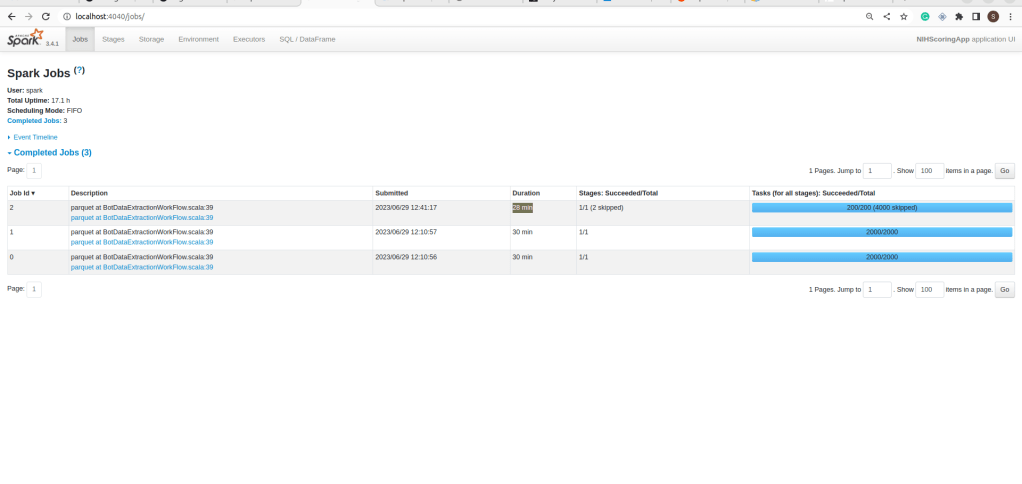1022x484 pixels.
Task: Collapse the Completed Jobs (3) section
Action: point(52,153)
